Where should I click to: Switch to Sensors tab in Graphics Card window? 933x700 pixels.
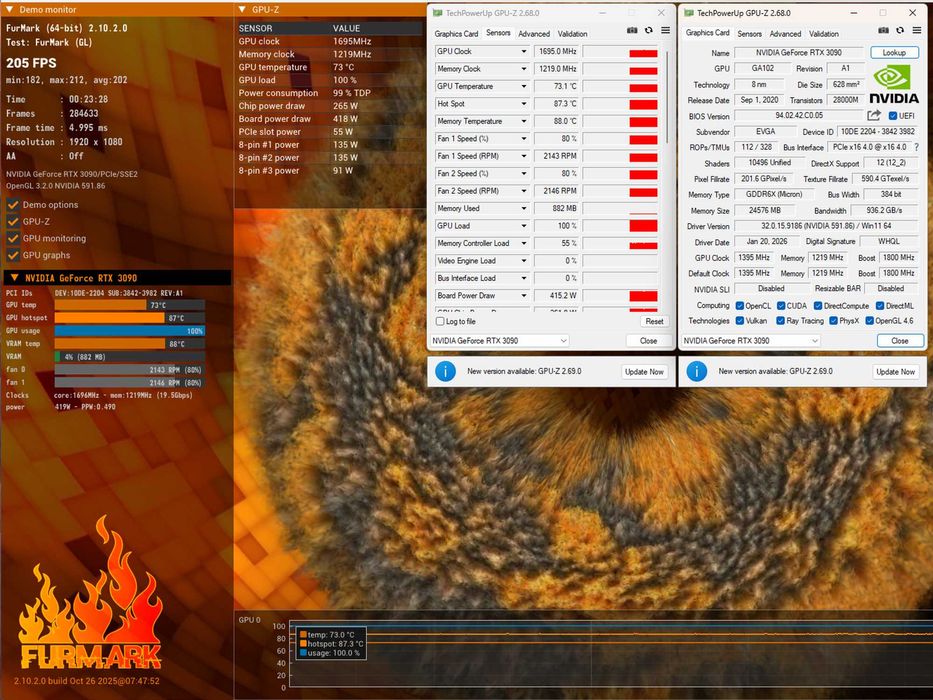coord(750,34)
